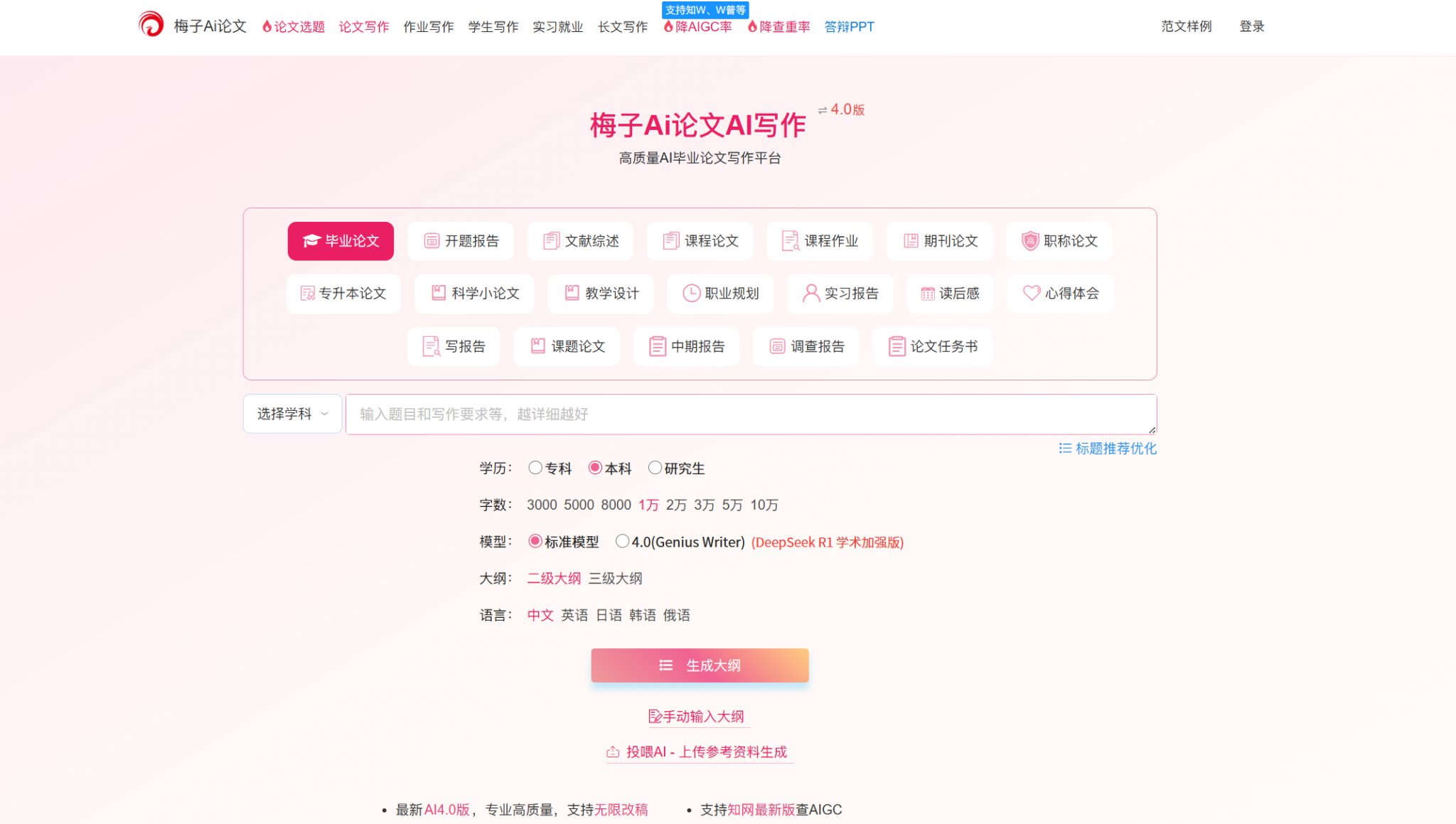Click the 梅子Ai论文 logo icon

point(151,25)
